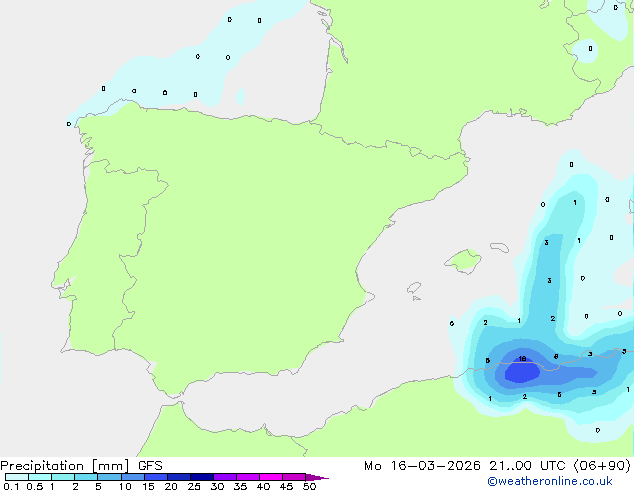Screen dimensions: 634x490
Task: Click the 20–25 mm legend color swatch
Action: pyautogui.click(x=178, y=477)
